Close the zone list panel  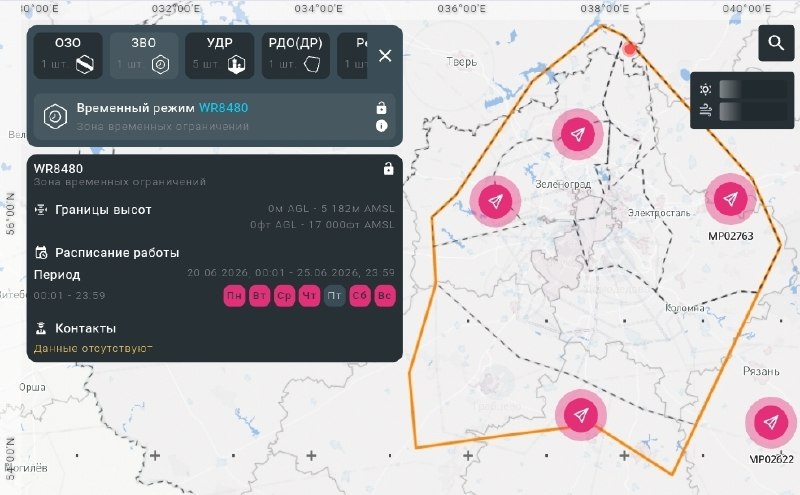(385, 56)
